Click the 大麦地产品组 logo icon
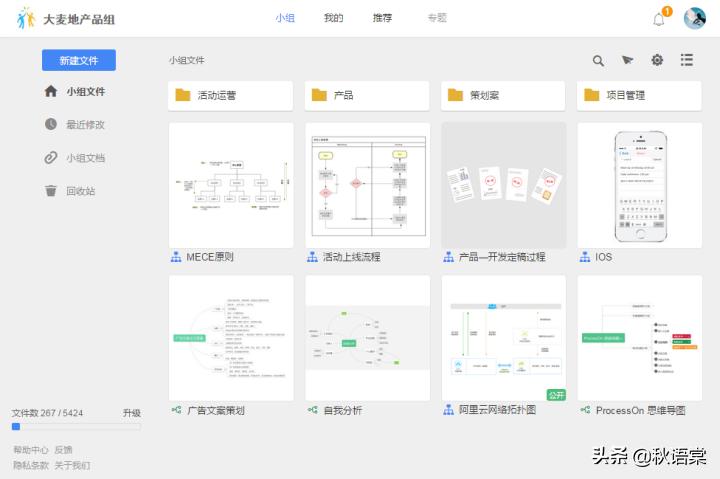This screenshot has width=720, height=479. tap(26, 18)
